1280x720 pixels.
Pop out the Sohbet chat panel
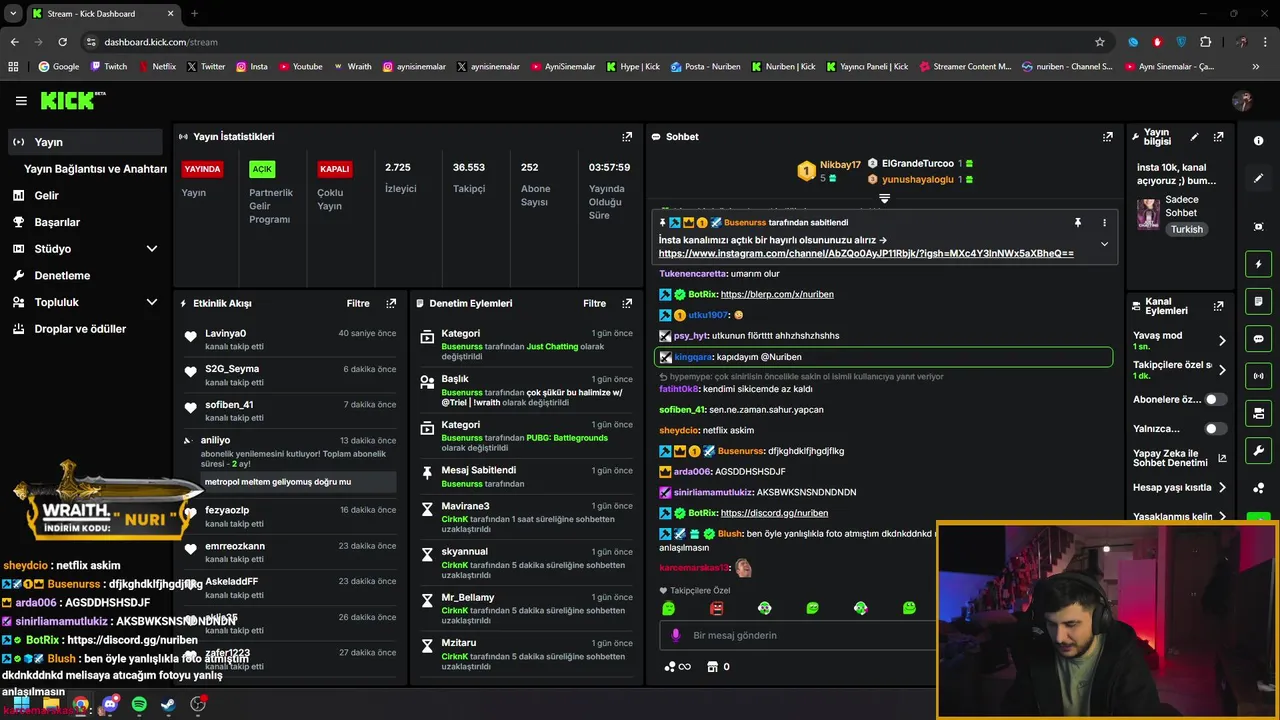pyautogui.click(x=1108, y=137)
